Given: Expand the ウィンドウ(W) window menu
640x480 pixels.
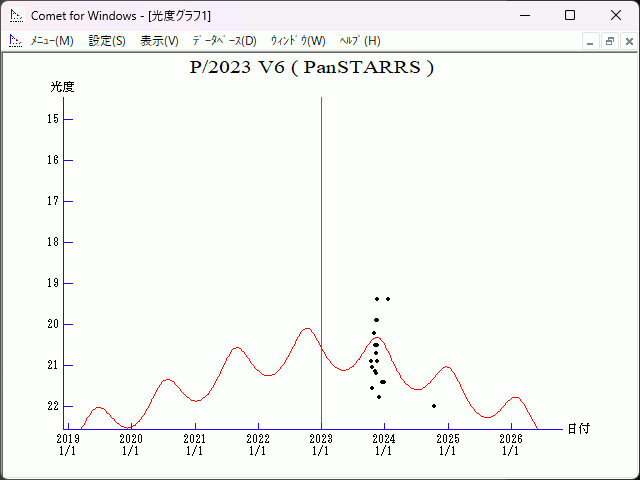Looking at the screenshot, I should 298,41.
